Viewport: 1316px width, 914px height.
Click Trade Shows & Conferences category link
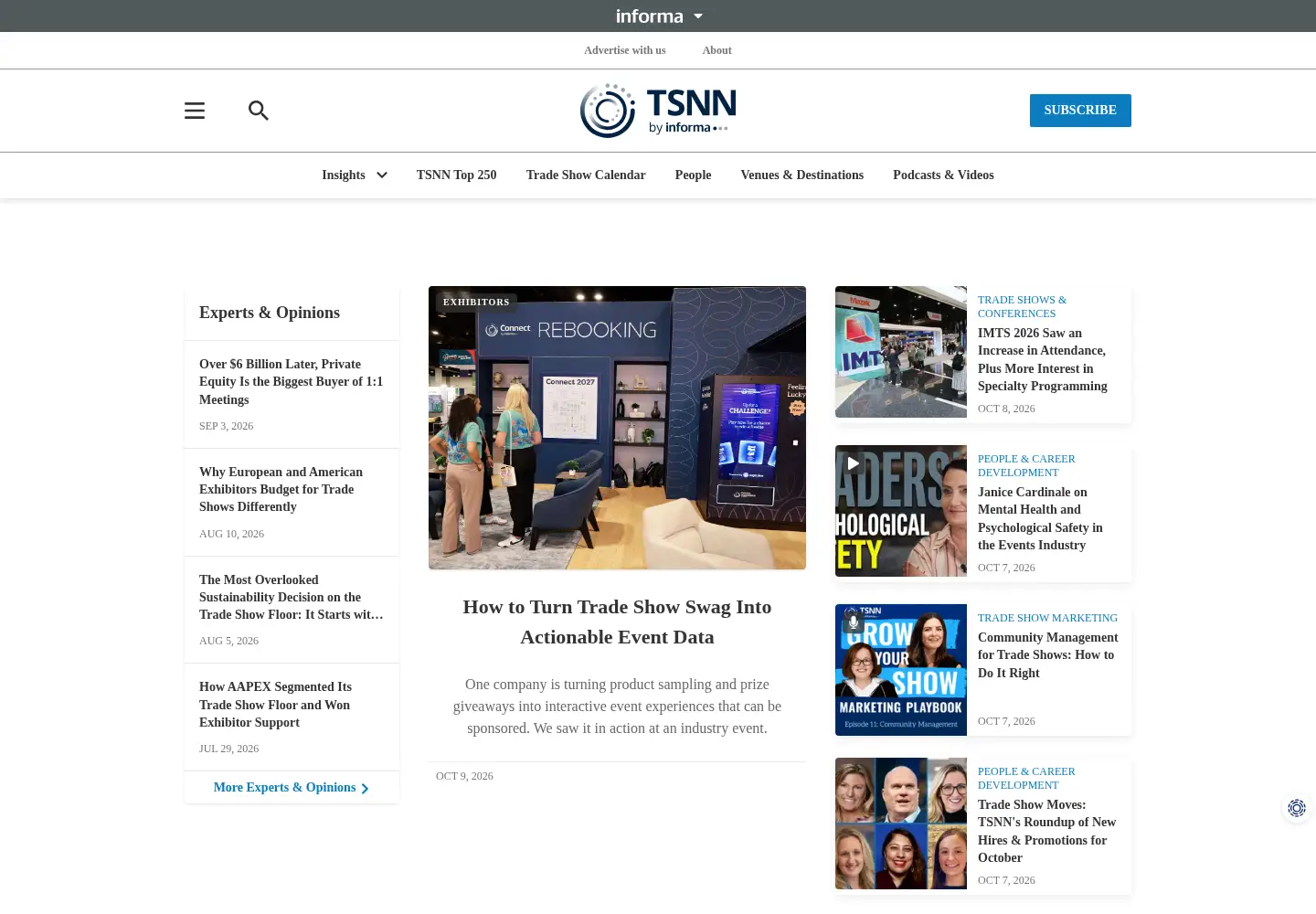tap(1022, 307)
